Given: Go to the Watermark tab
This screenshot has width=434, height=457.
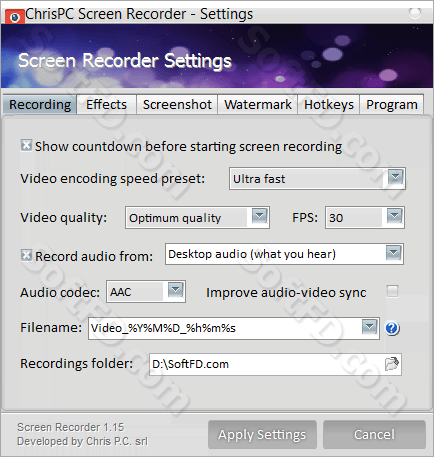Looking at the screenshot, I should [x=258, y=105].
